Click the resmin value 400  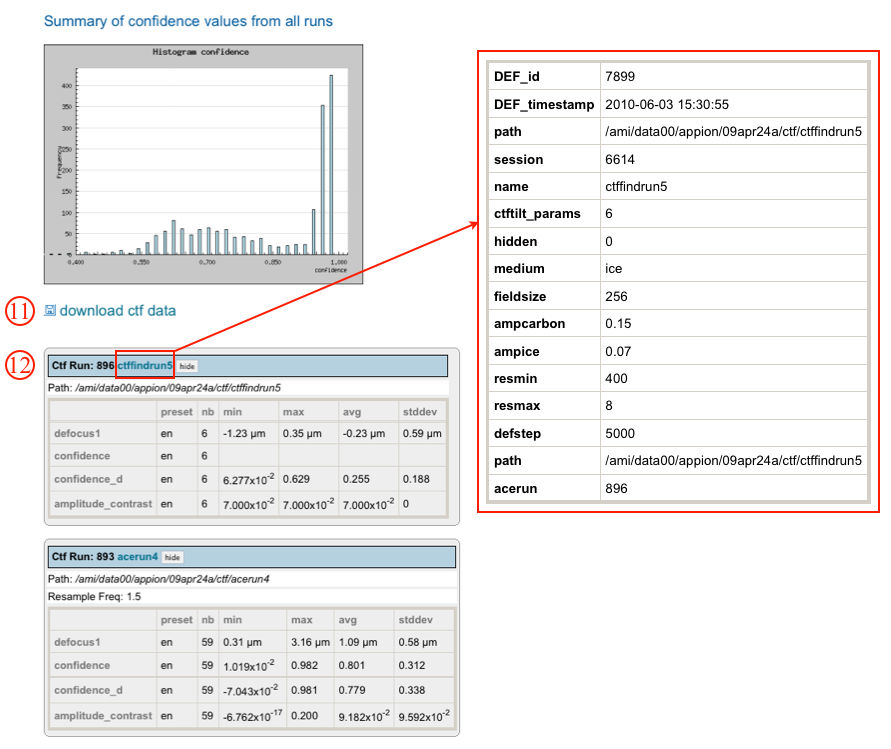tap(616, 379)
